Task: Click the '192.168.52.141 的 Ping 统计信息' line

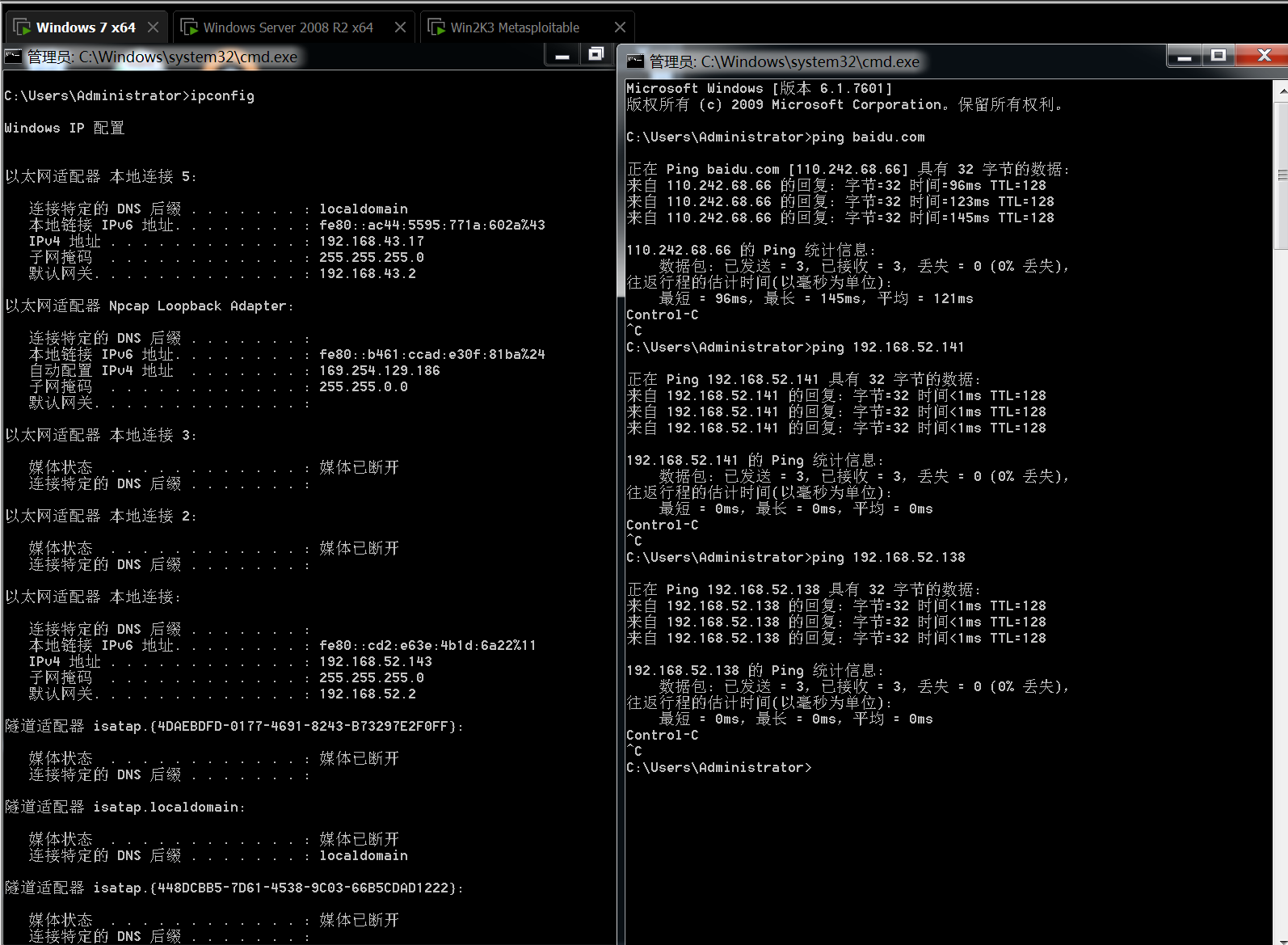Action: [x=756, y=461]
